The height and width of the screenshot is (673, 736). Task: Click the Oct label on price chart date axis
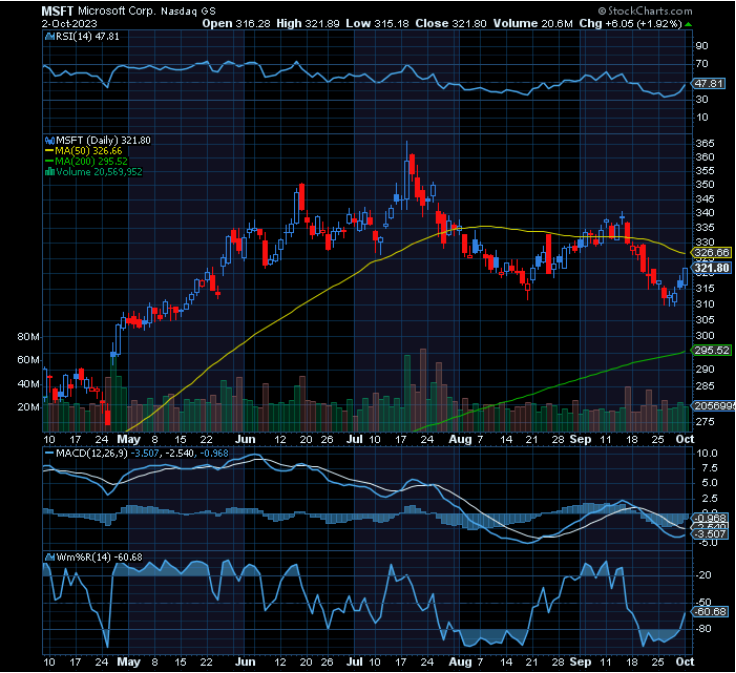coord(684,439)
